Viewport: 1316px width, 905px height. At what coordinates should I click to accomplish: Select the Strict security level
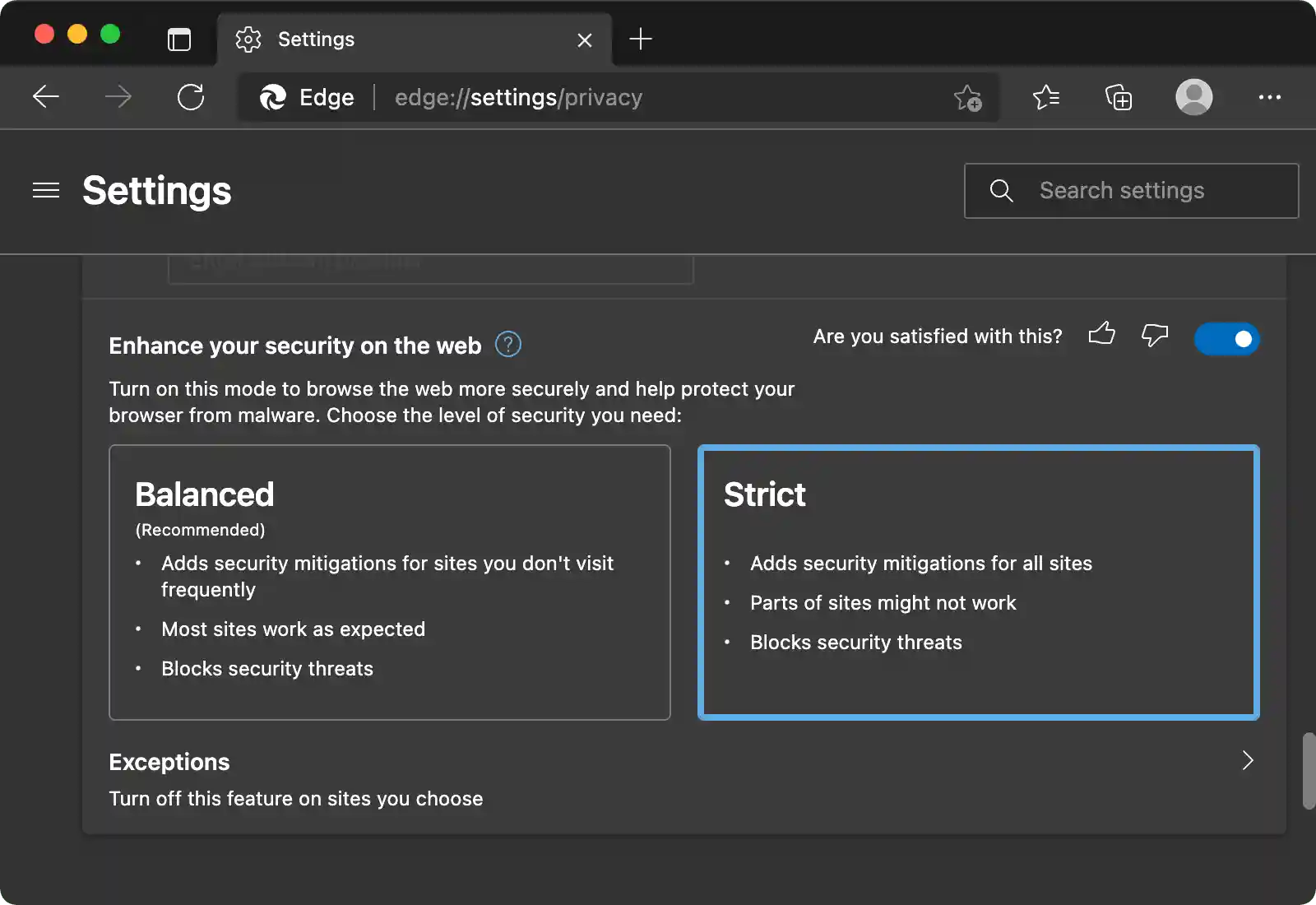click(978, 582)
